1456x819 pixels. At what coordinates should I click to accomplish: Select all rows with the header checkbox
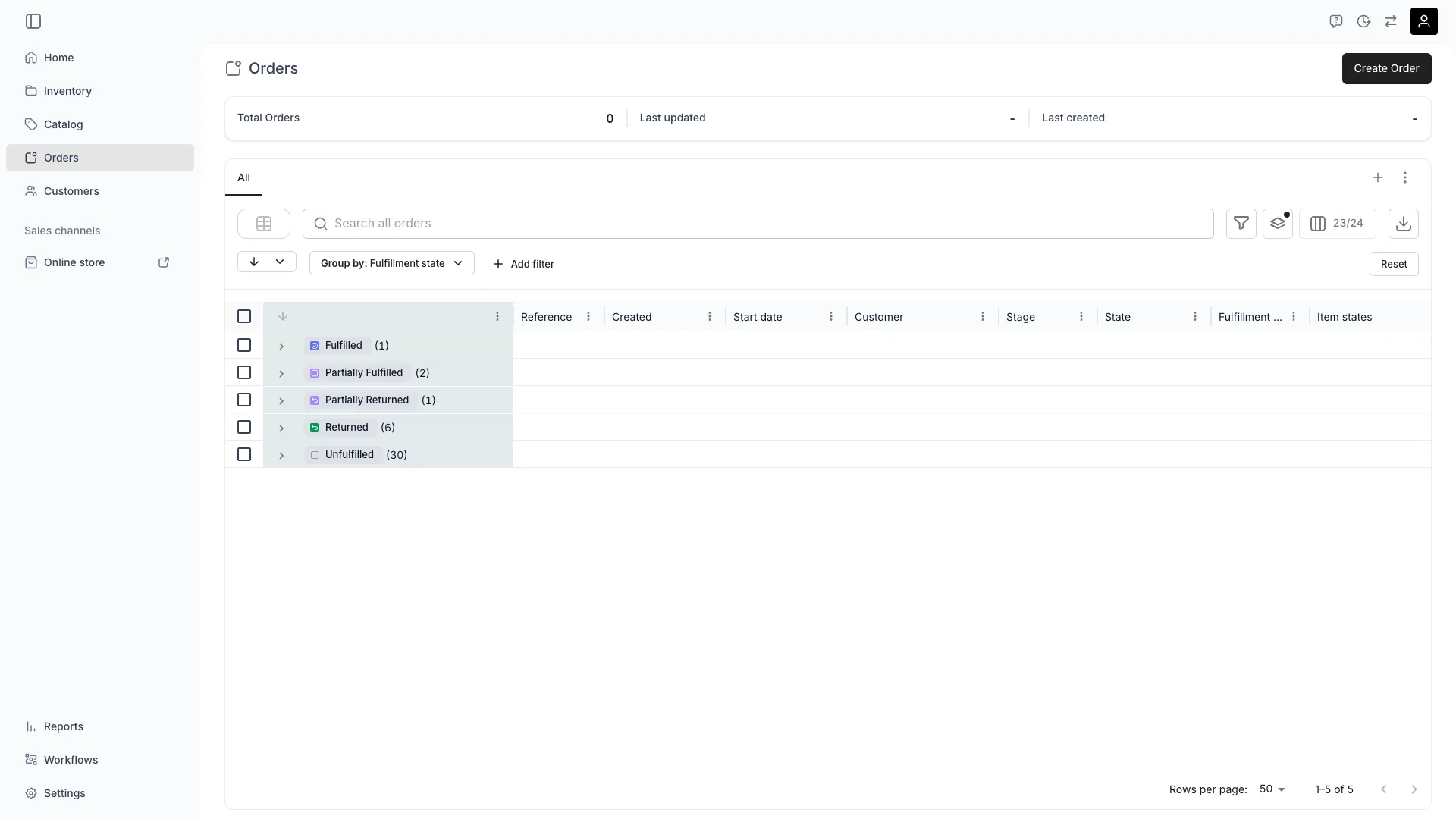point(244,316)
